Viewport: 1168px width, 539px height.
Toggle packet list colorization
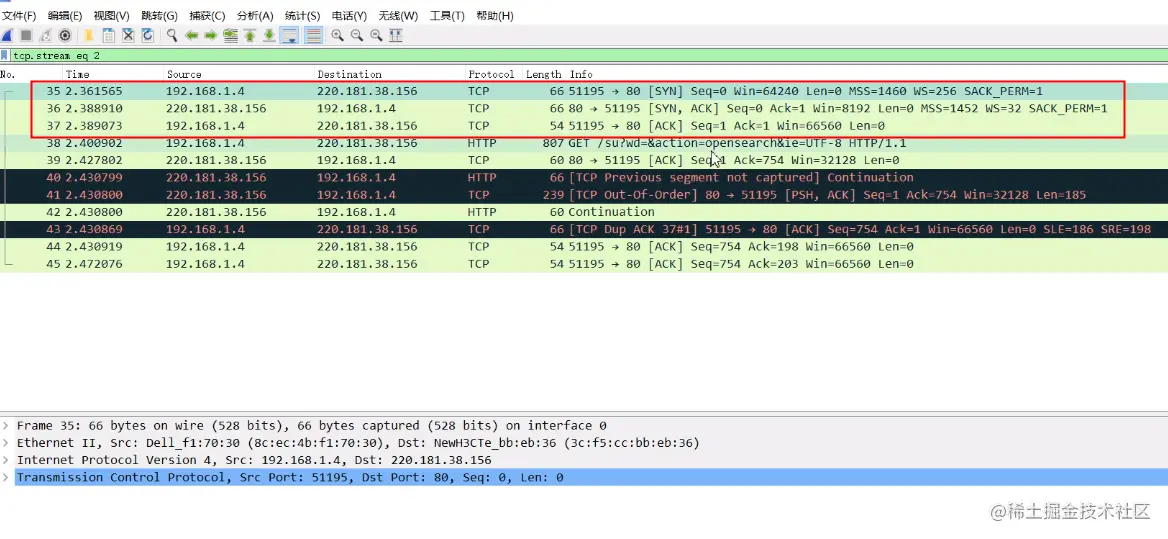(x=314, y=35)
